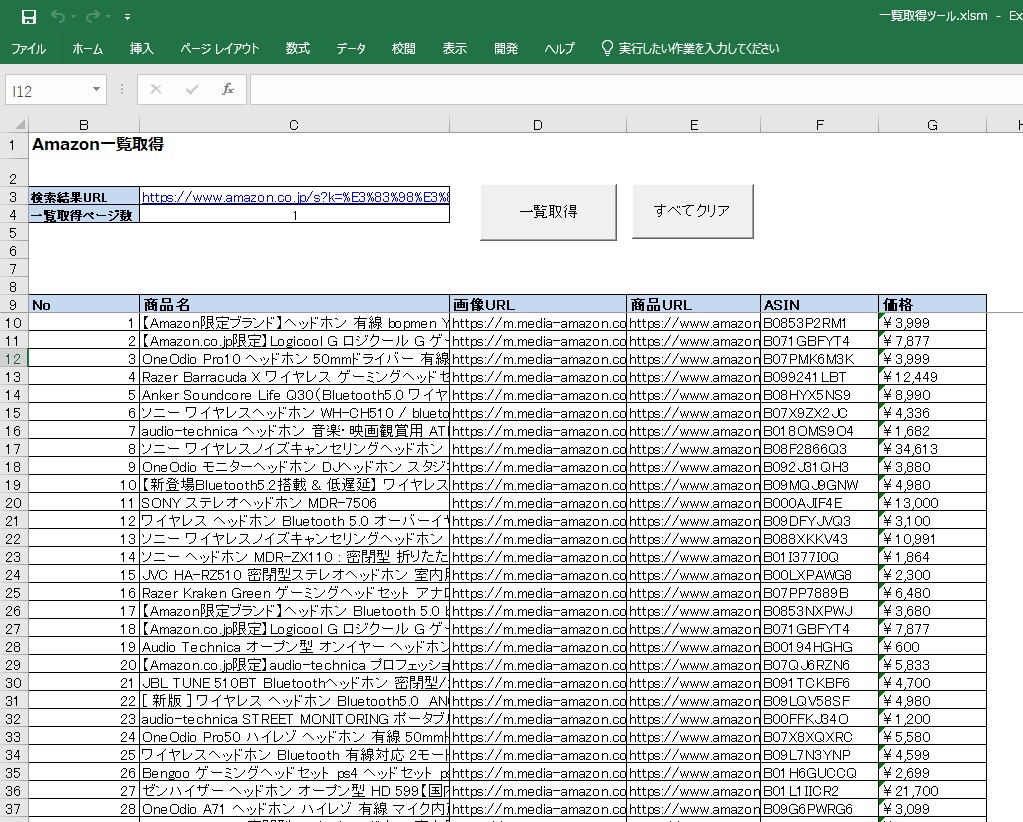Click the Select All corner triangle
Viewport: 1023px width, 822px height.
click(19, 124)
